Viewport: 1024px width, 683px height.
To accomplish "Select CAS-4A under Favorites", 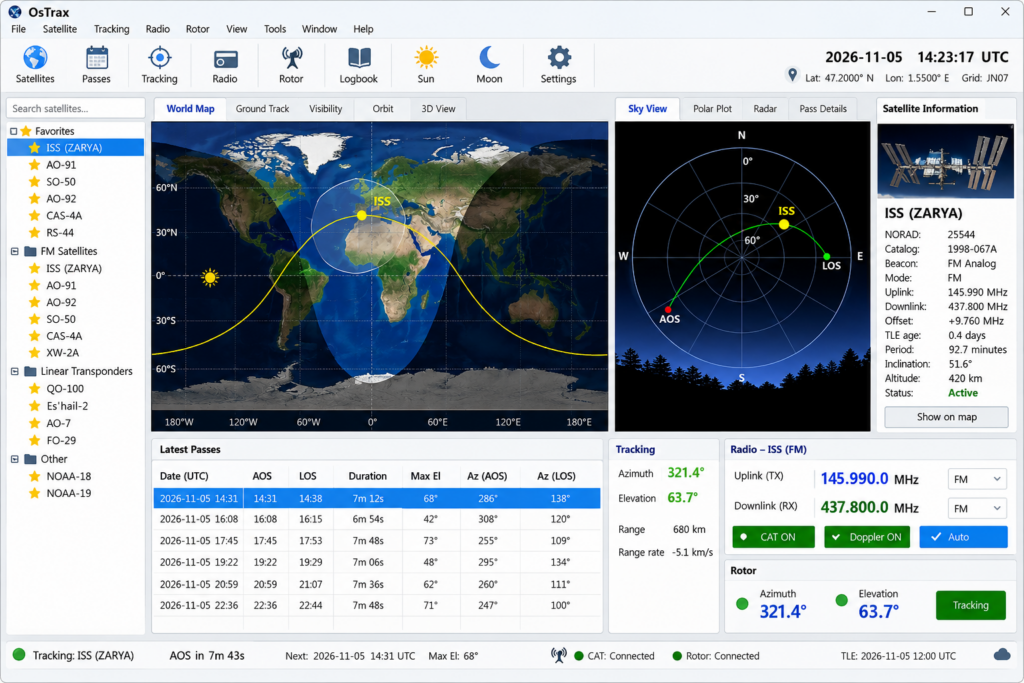I will click(64, 215).
